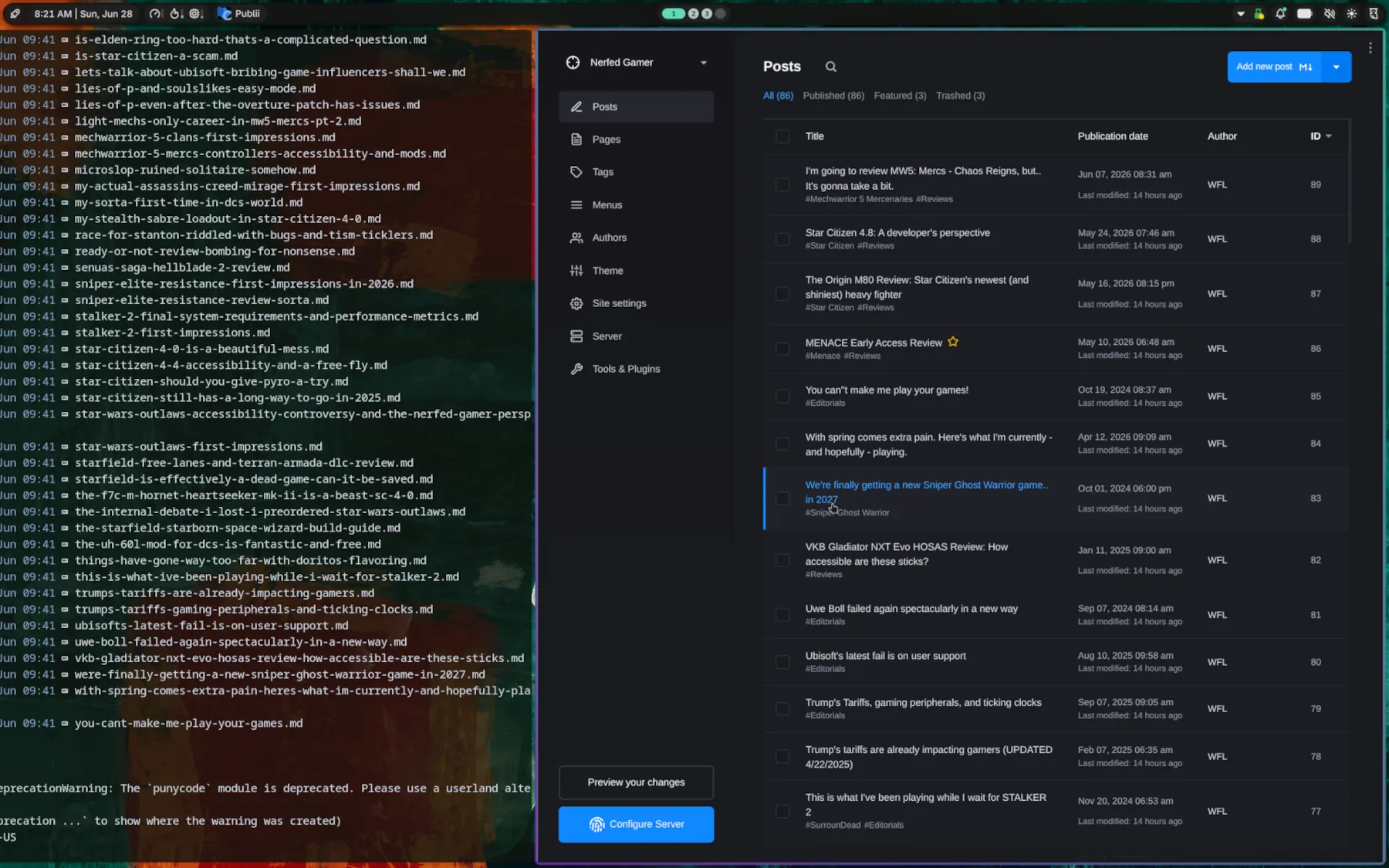Viewport: 1389px width, 868px height.
Task: Open Trump's Tariffs, gaming peripherals post
Action: (923, 703)
